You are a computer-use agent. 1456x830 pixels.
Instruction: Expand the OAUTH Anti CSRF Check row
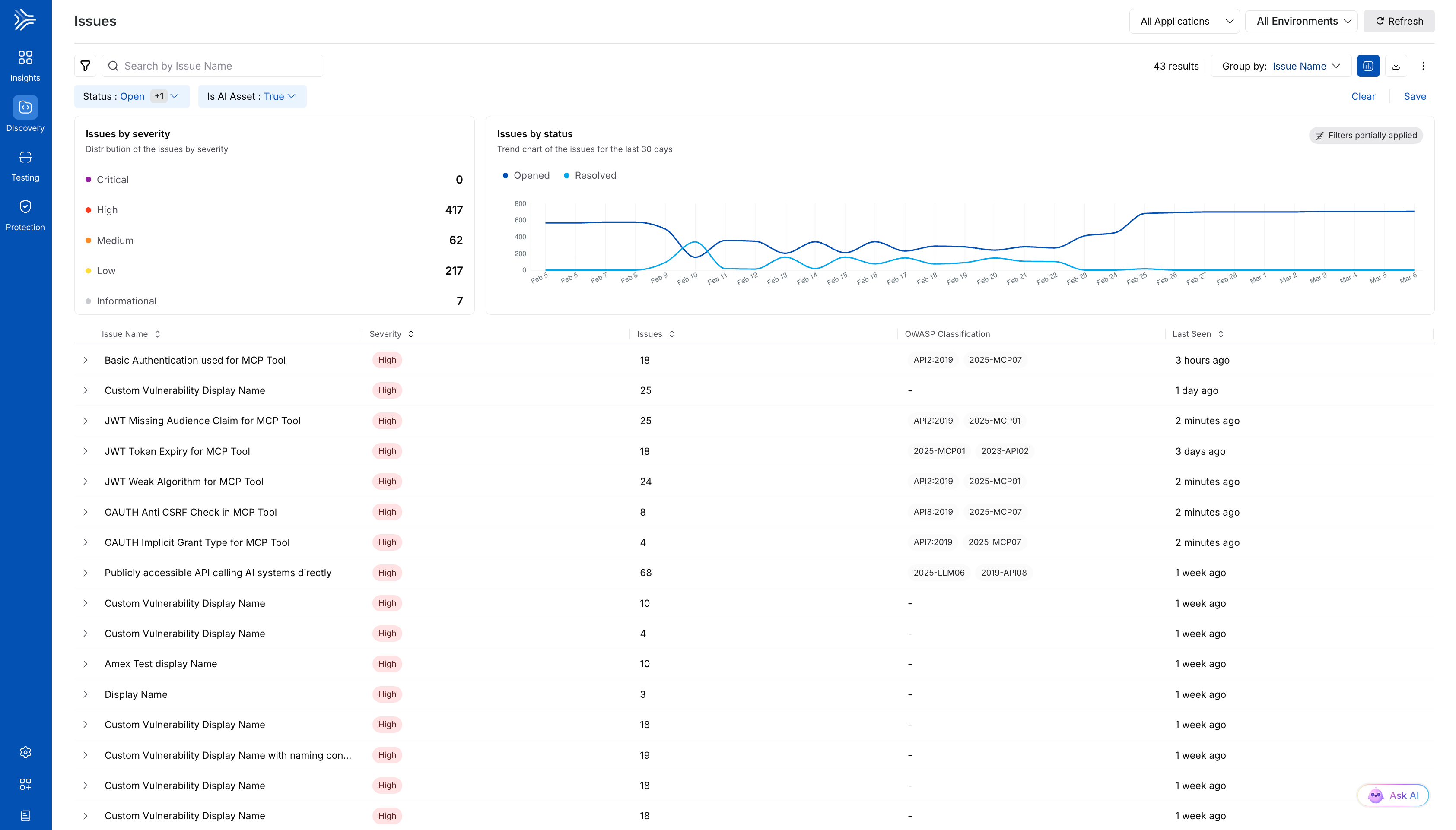point(85,512)
